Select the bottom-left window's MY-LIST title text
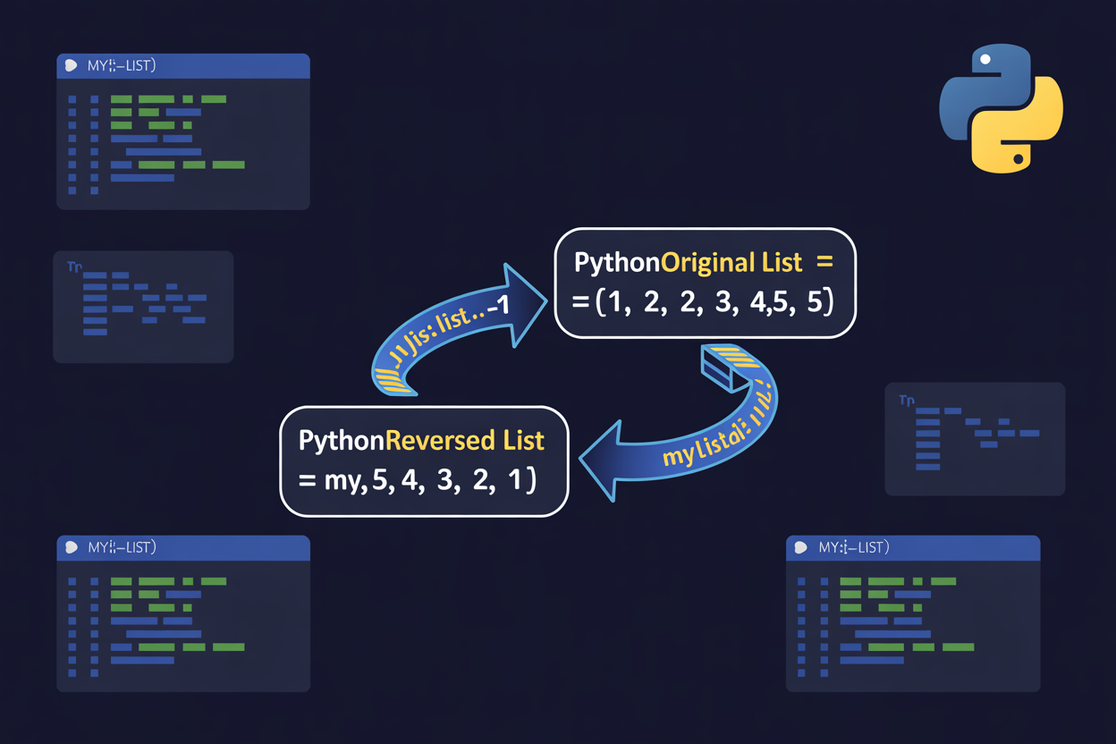Screen dimensions: 1116x744 point(121,548)
